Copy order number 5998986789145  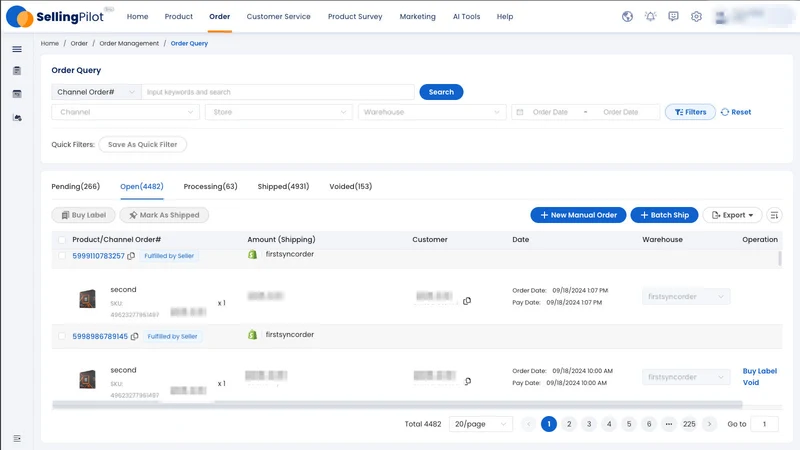tap(135, 336)
